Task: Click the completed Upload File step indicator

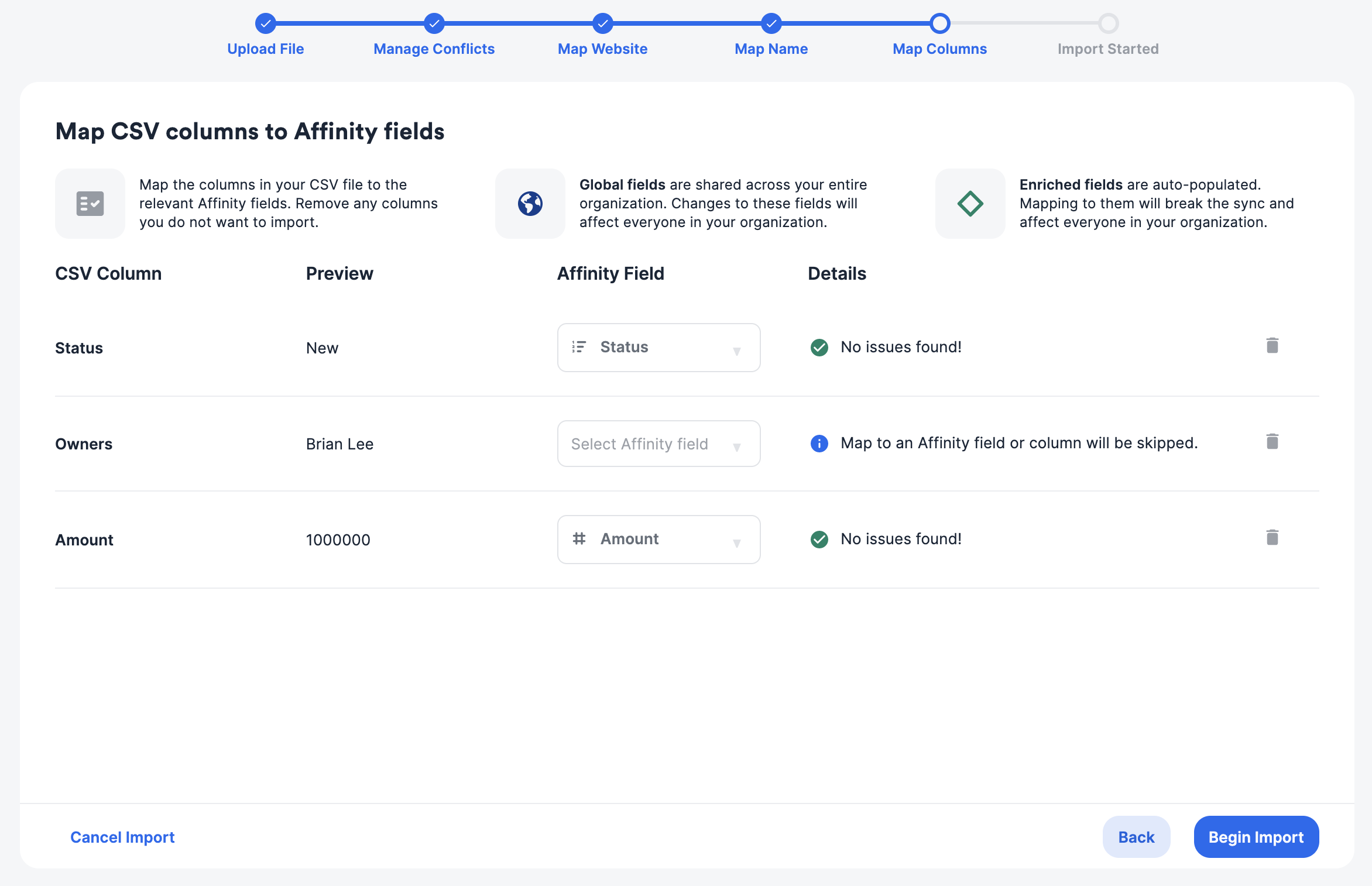Action: [x=265, y=24]
